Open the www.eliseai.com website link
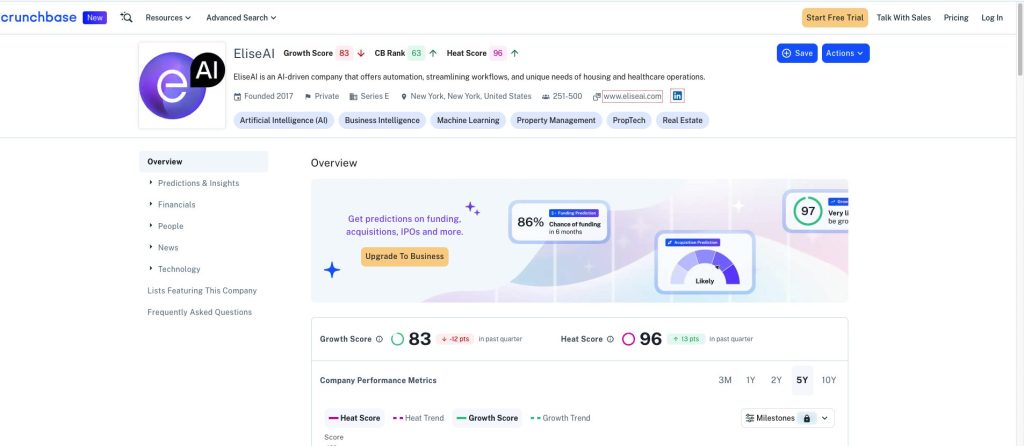 point(632,97)
